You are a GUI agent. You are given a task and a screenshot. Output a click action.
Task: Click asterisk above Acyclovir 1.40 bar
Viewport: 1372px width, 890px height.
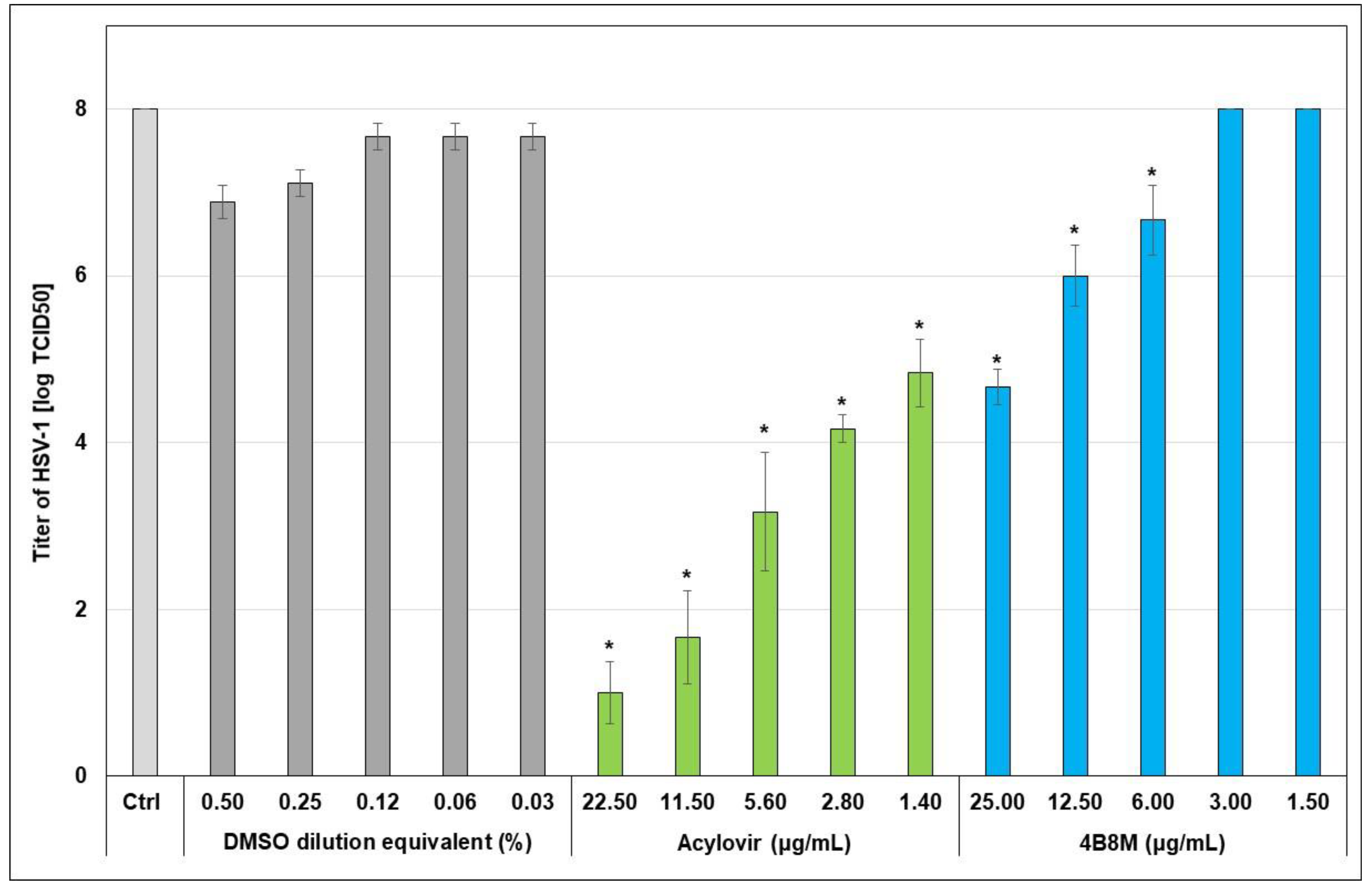click(920, 326)
